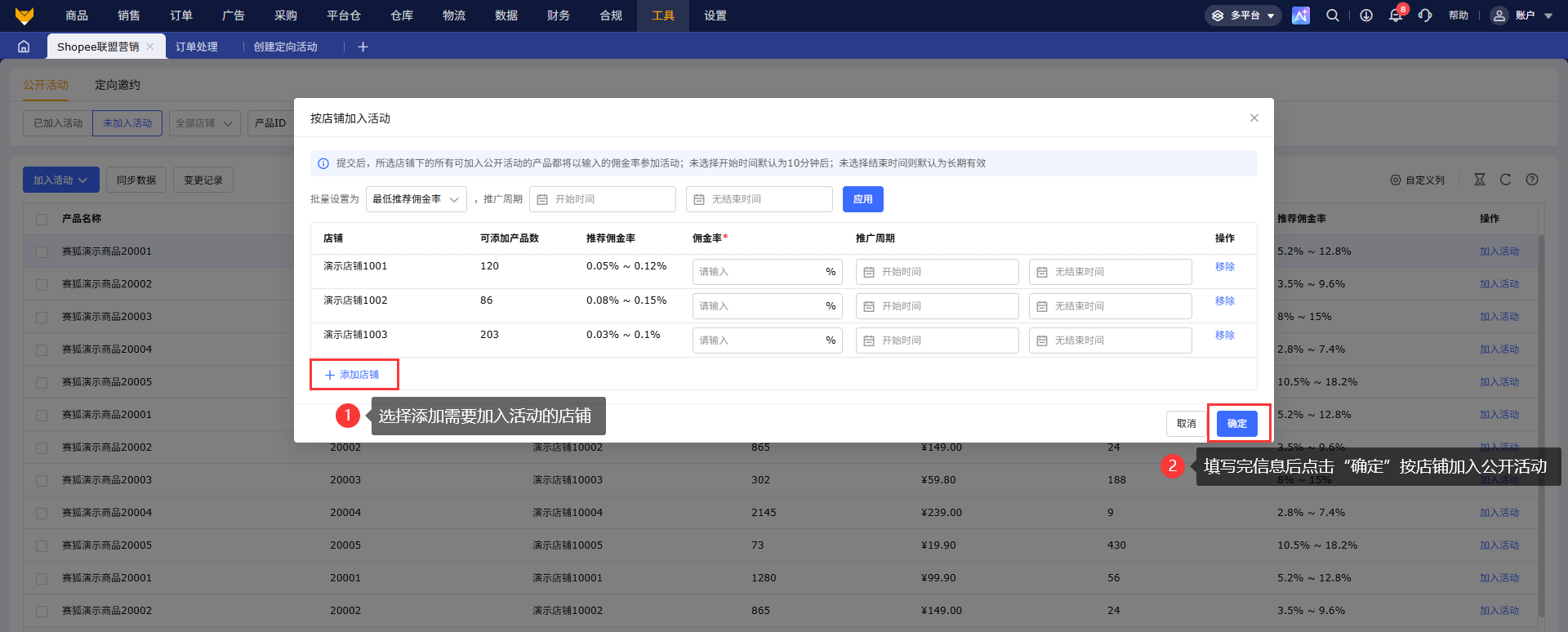This screenshot has width=1568, height=632.
Task: Close the Shopee联盟营销 tab
Action: (150, 47)
